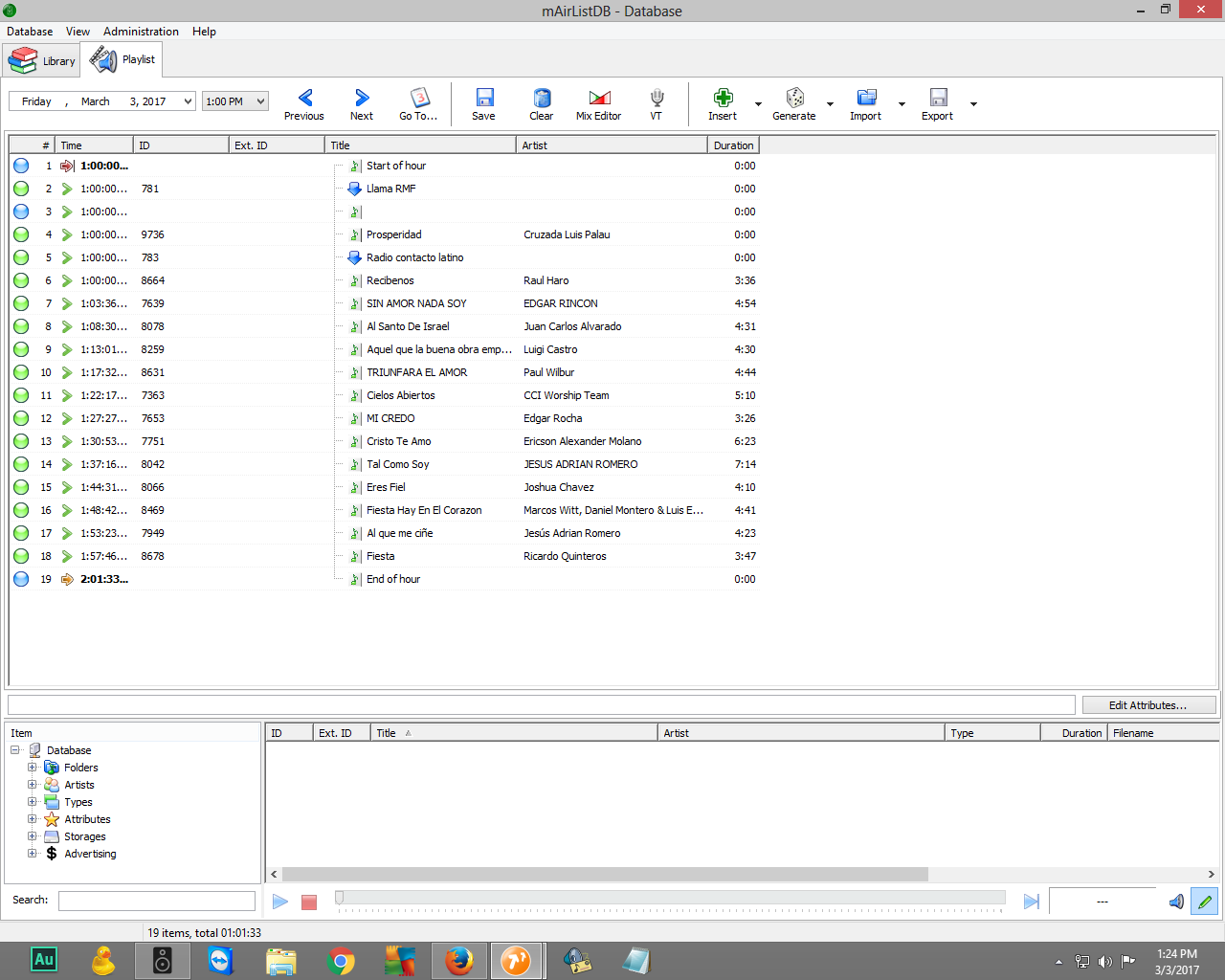Open the Database menu
The image size is (1225, 980).
click(x=30, y=32)
